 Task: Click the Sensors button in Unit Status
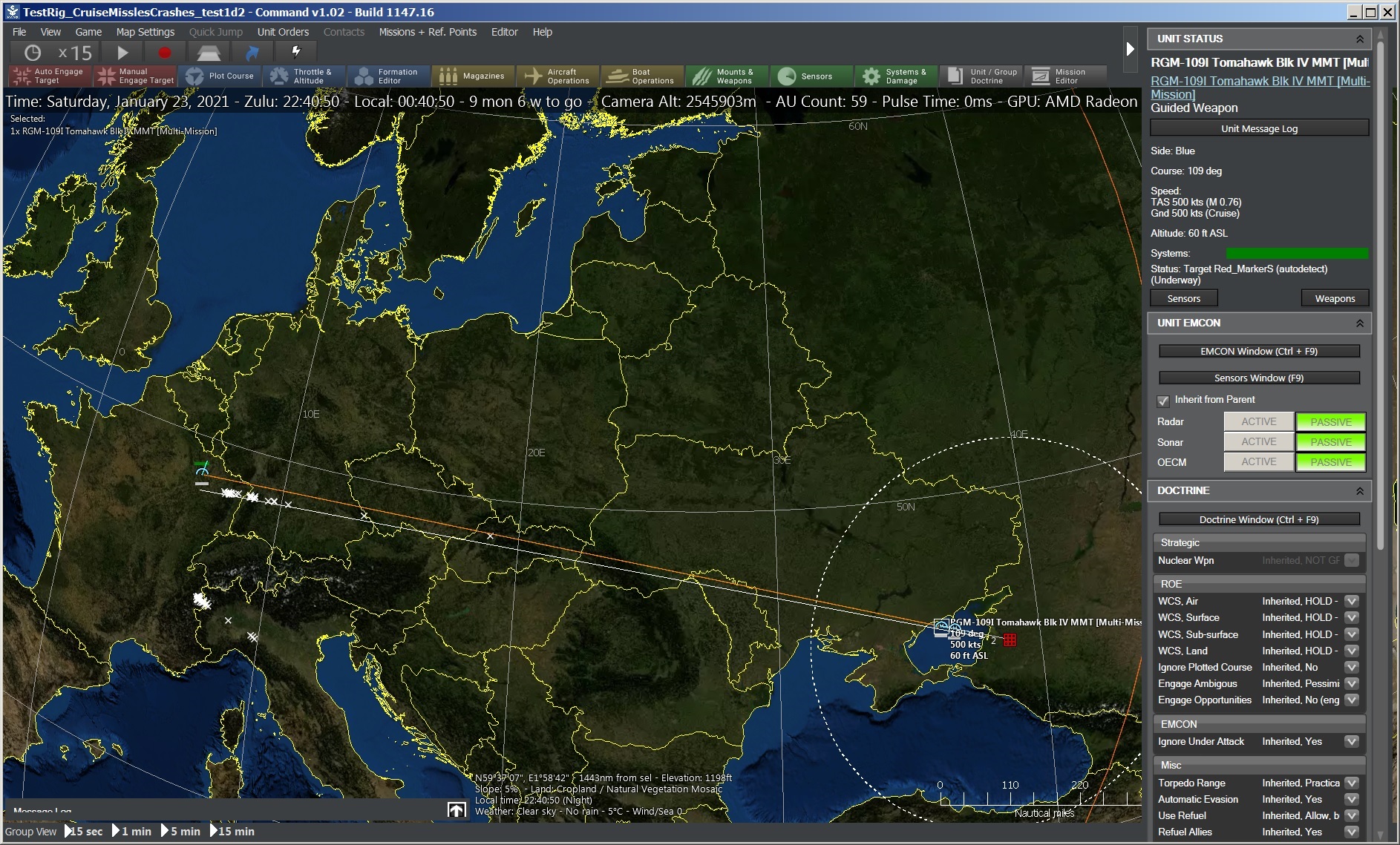coord(1183,298)
